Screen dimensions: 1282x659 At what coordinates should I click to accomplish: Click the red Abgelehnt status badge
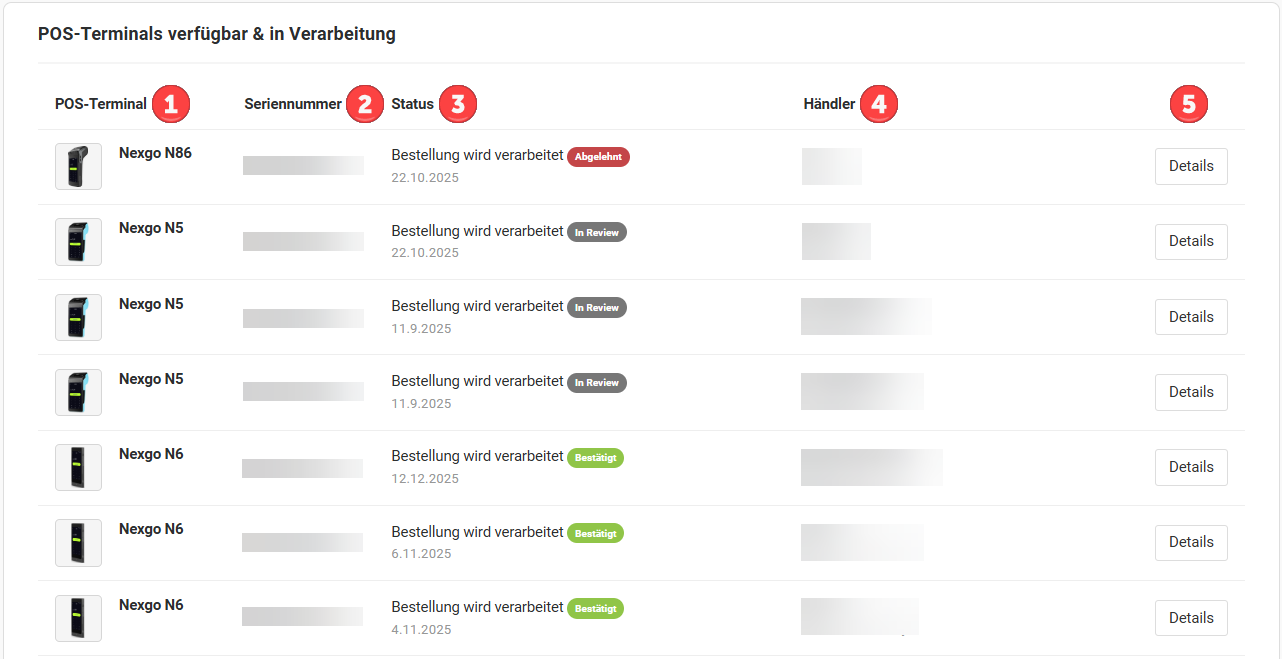(x=598, y=157)
